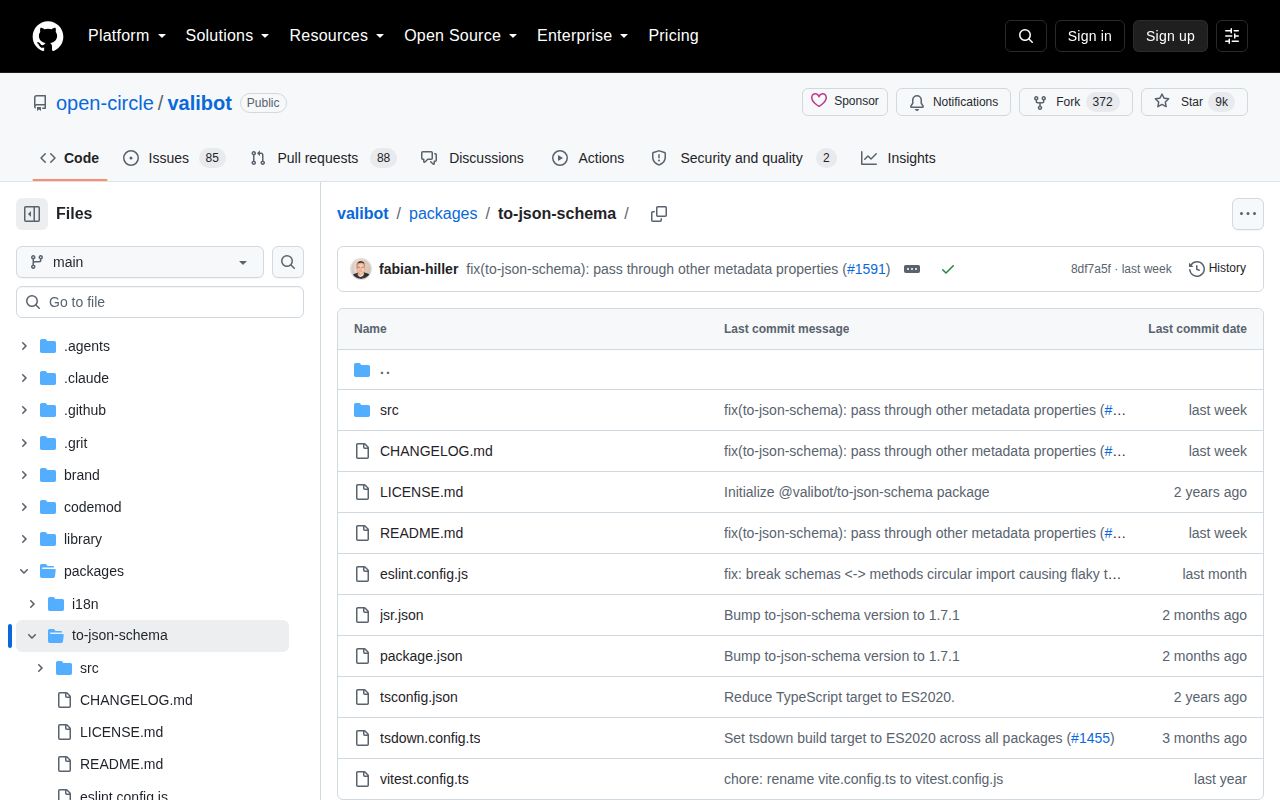
Task: Click the Sponsor heart button
Action: coord(845,102)
